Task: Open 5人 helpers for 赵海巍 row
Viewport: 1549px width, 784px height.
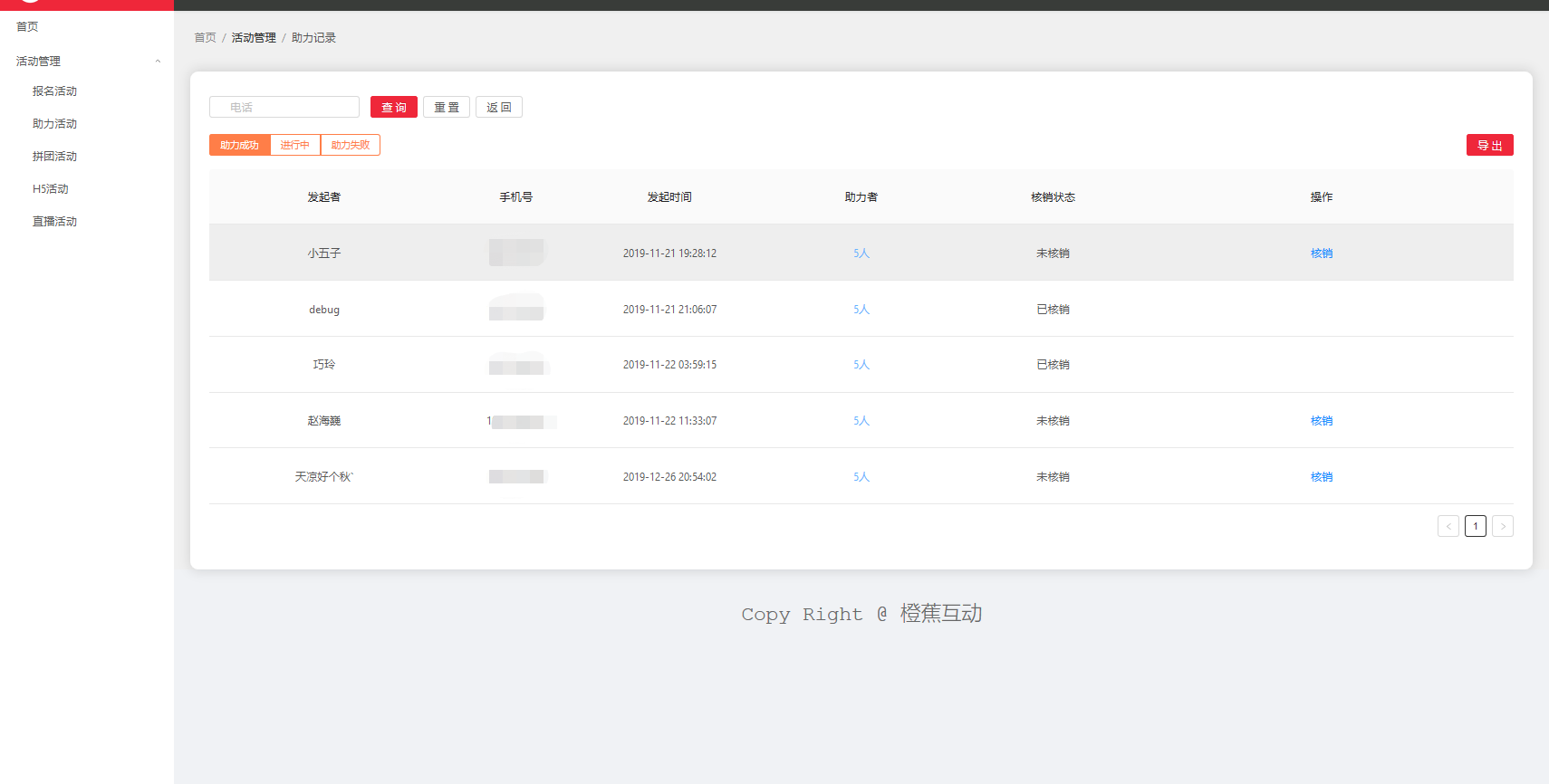Action: (861, 421)
